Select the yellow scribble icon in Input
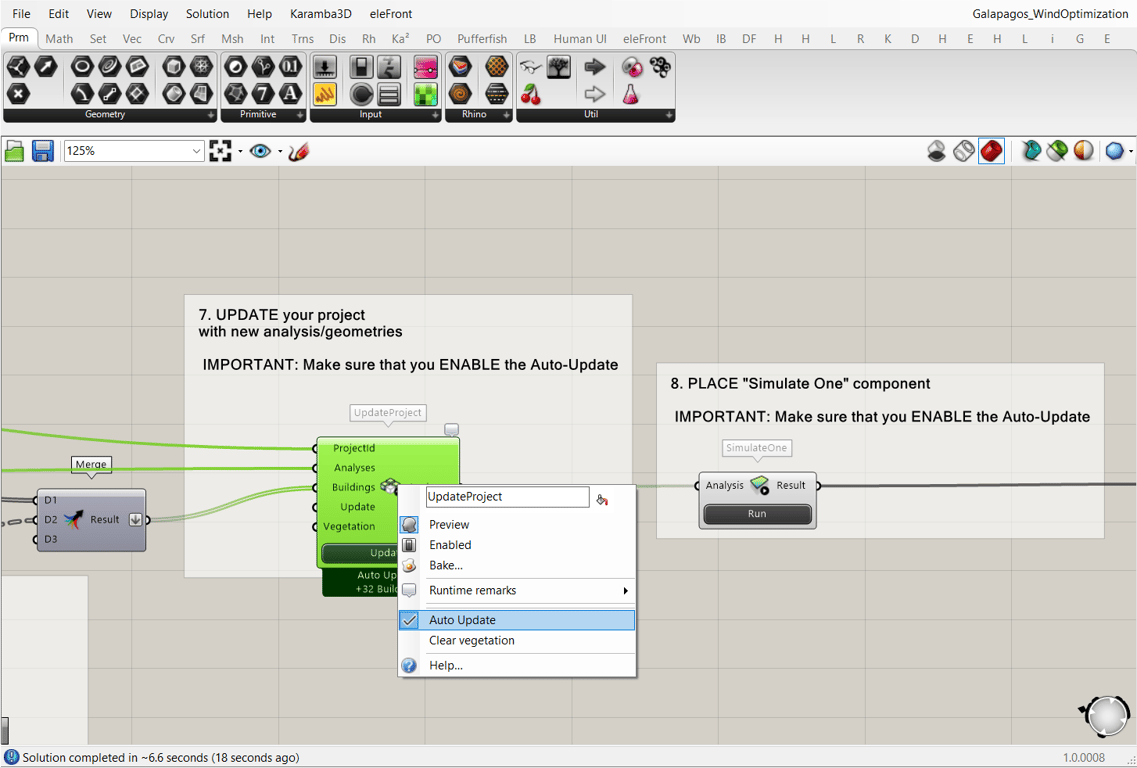Viewport: 1137px width, 768px height. pyautogui.click(x=325, y=94)
